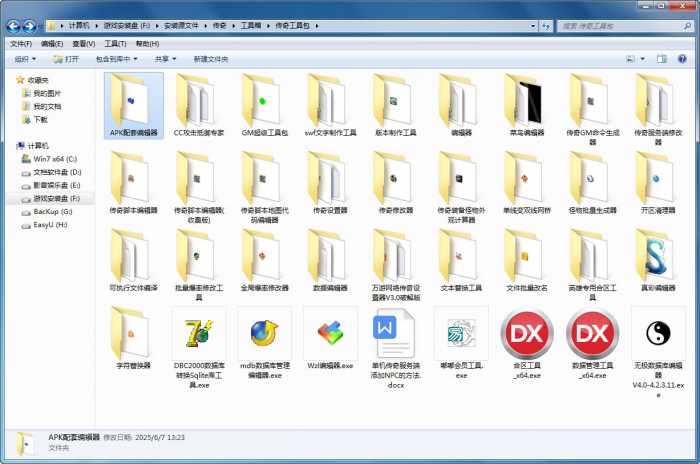700x464 pixels.
Task: Open the 组织 dropdown menu
Action: (x=25, y=59)
